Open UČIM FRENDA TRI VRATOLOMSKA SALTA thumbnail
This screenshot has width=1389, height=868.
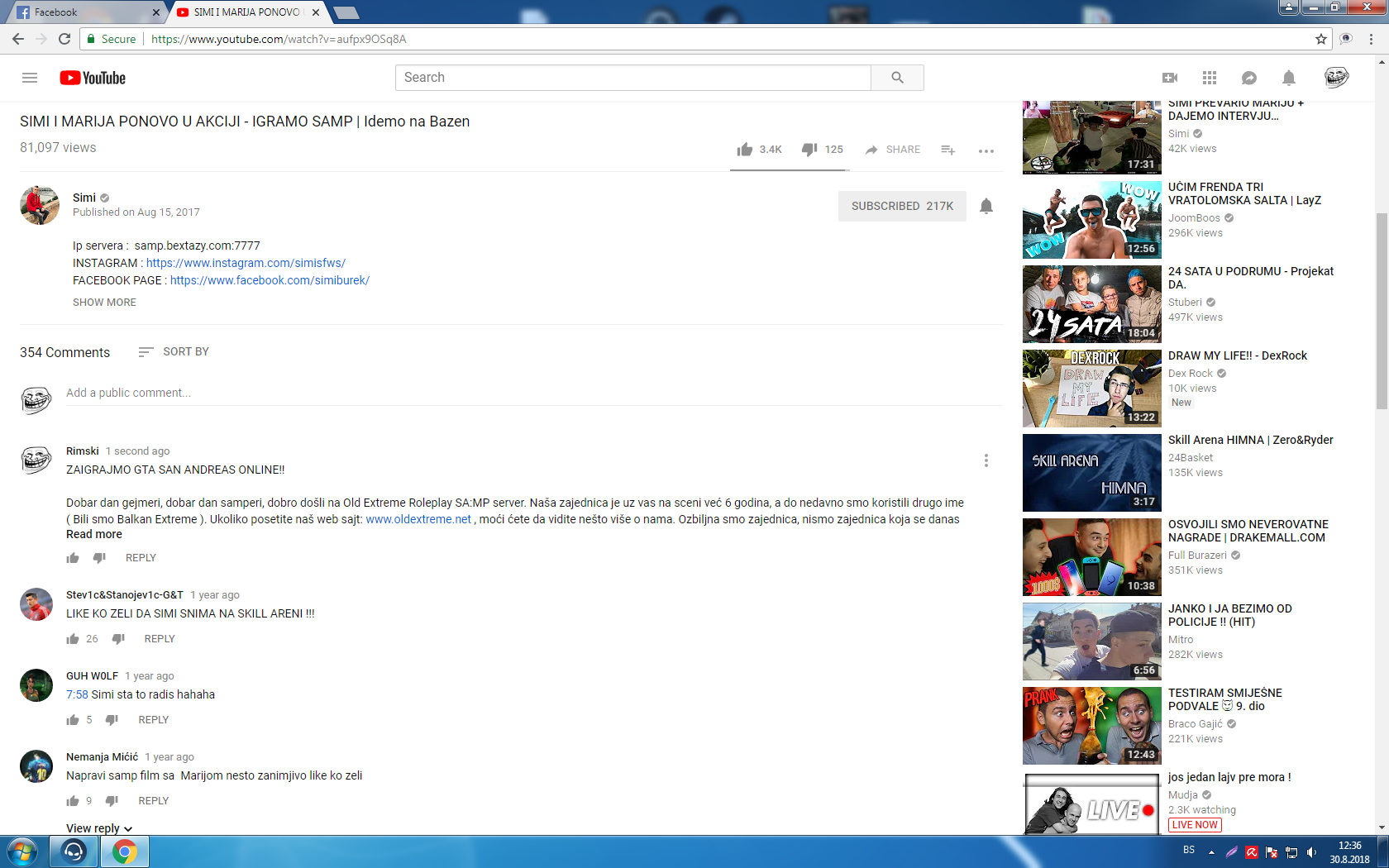[1092, 220]
